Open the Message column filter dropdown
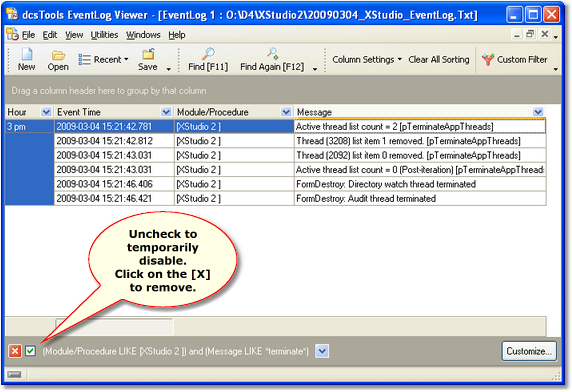 pyautogui.click(x=538, y=112)
